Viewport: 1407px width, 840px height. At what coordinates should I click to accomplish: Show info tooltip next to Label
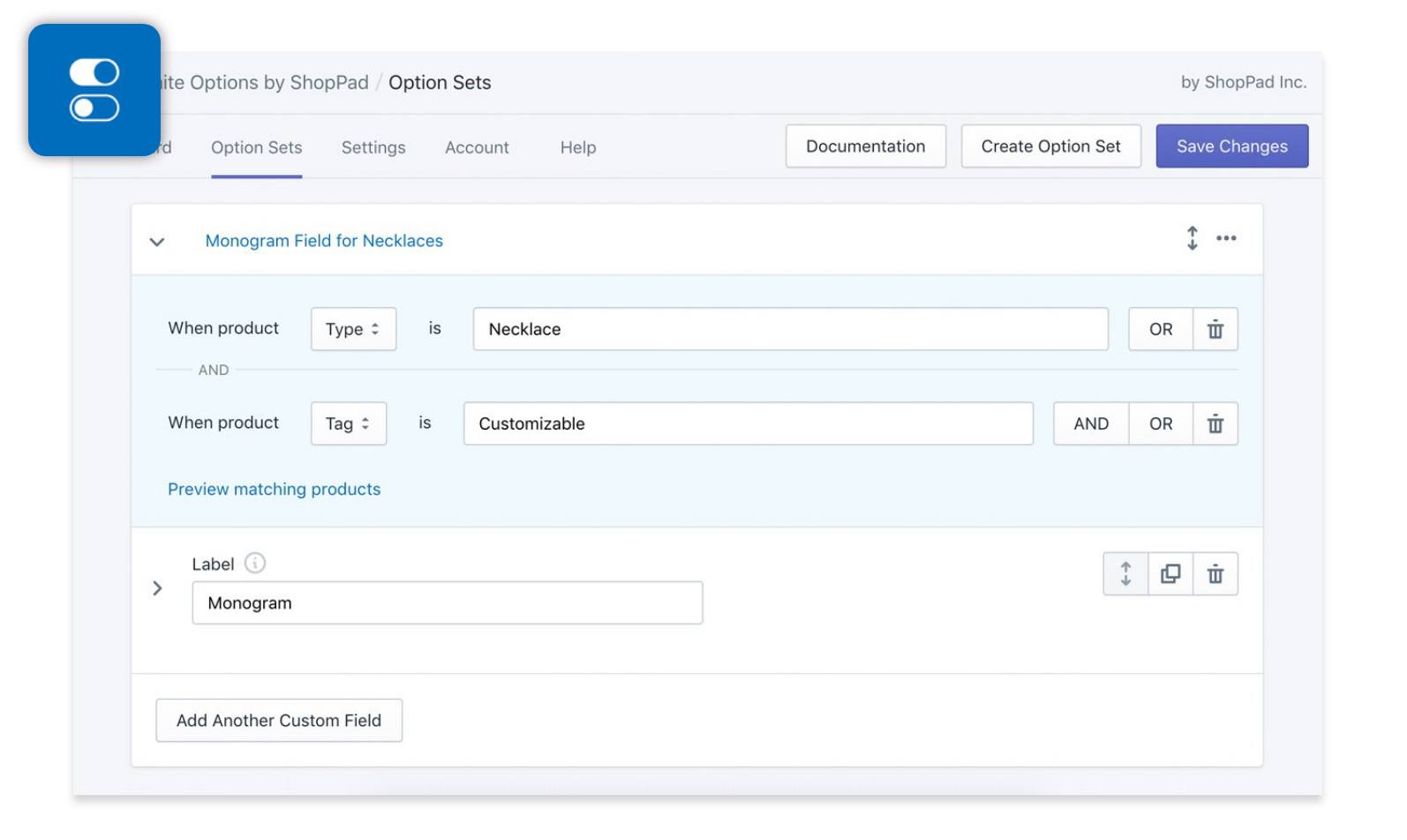255,563
